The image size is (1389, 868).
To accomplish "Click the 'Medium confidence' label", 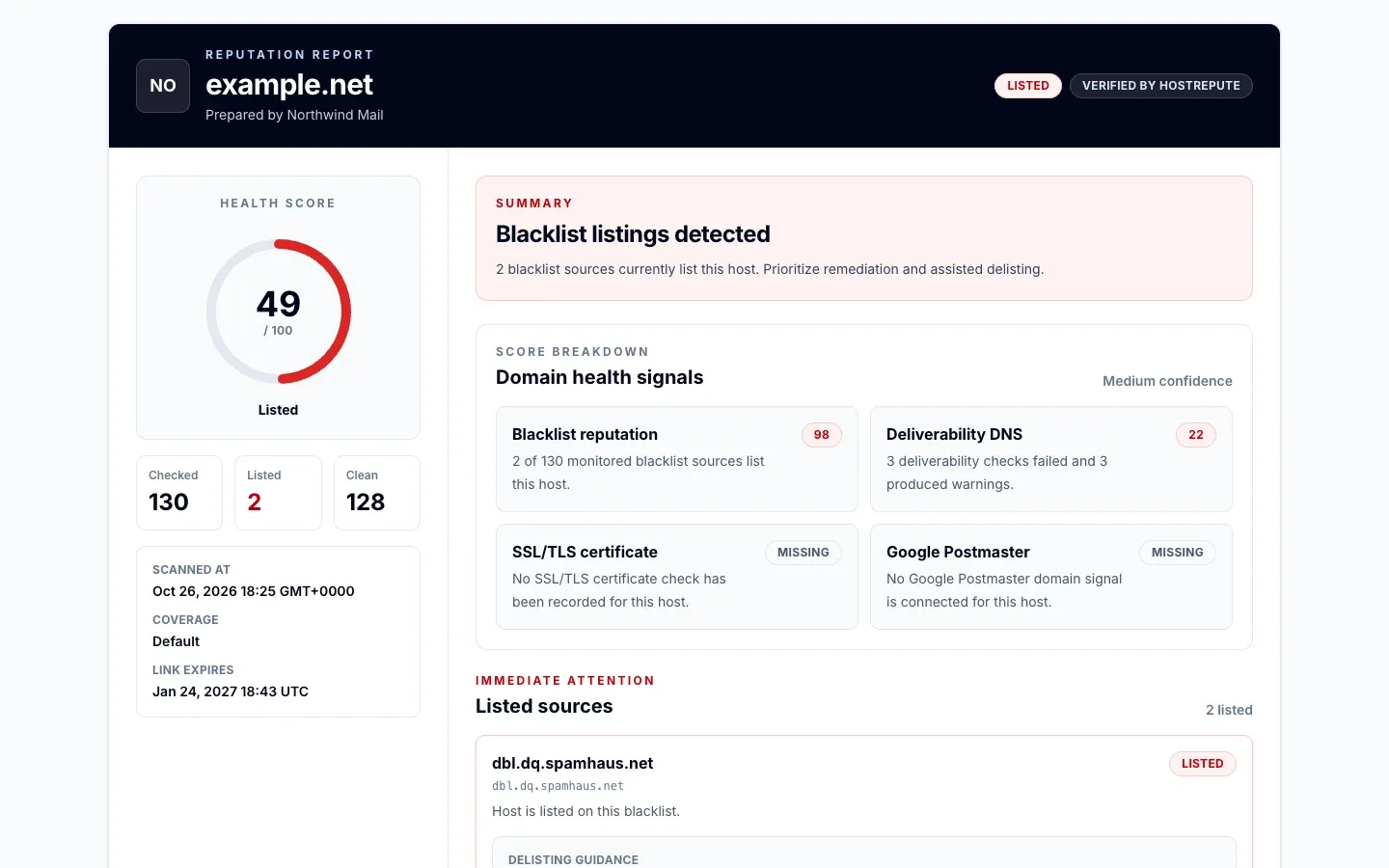I will pyautogui.click(x=1167, y=381).
